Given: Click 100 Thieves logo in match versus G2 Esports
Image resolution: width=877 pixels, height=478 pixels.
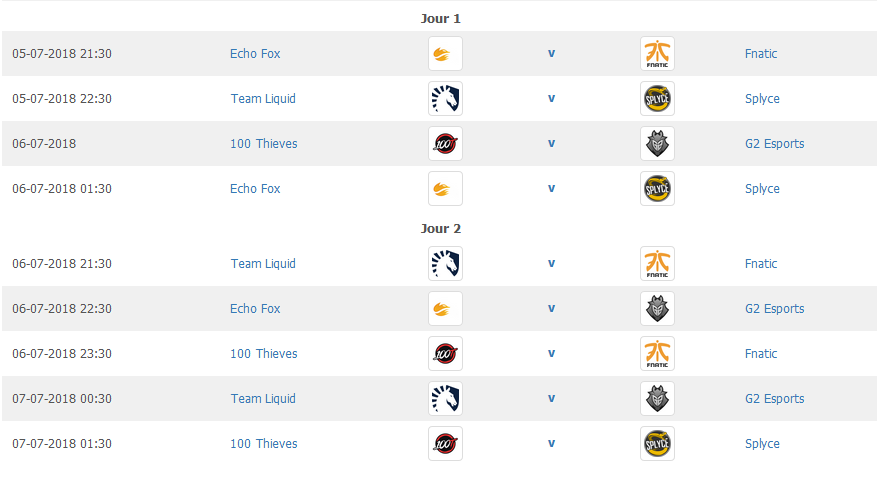Looking at the screenshot, I should click(x=445, y=144).
